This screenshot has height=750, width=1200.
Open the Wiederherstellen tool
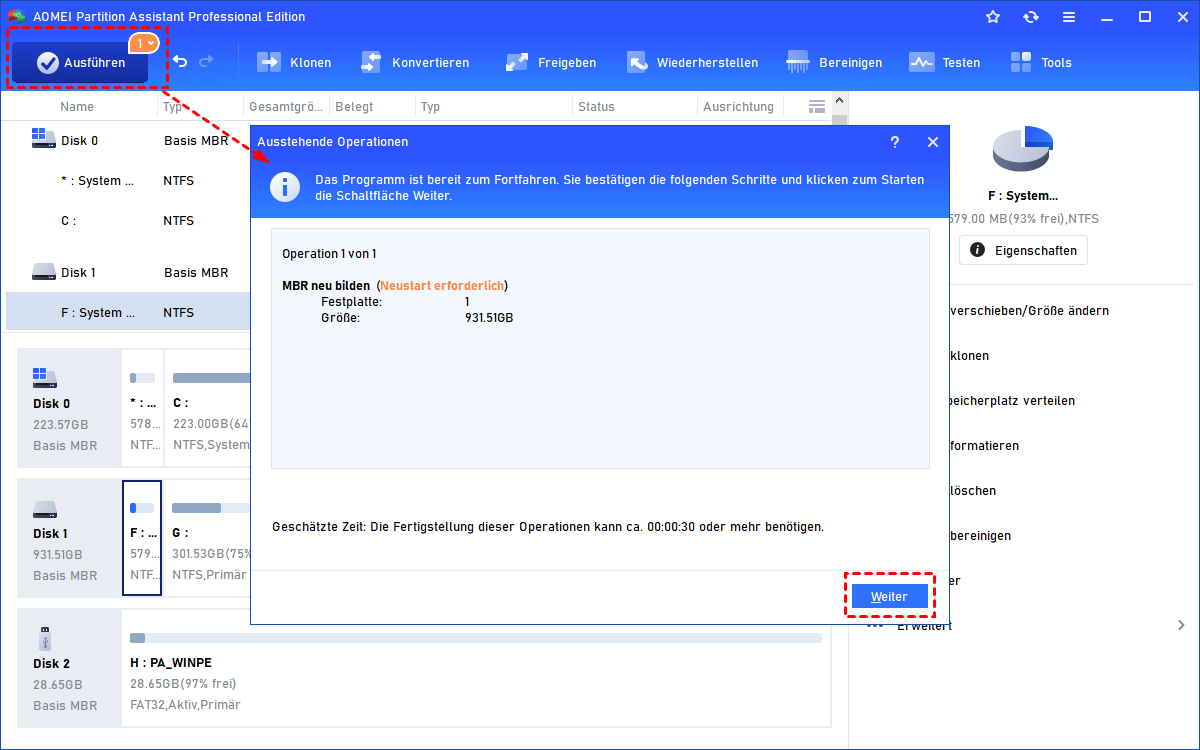pos(692,62)
